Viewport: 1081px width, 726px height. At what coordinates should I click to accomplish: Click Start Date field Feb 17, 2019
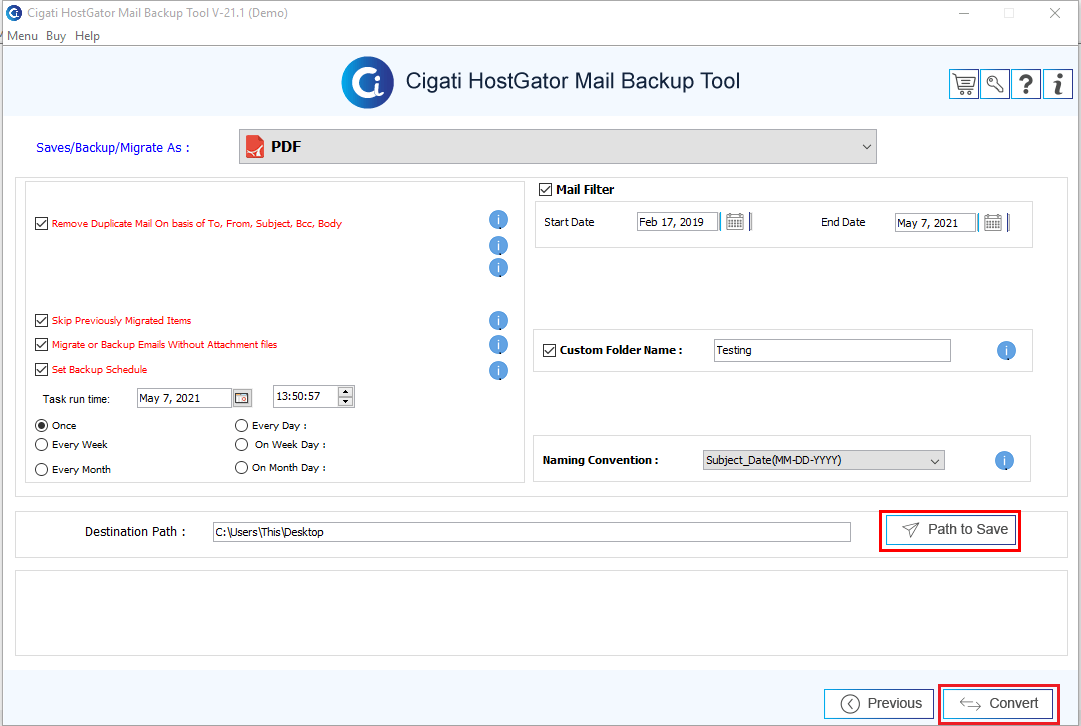[677, 222]
